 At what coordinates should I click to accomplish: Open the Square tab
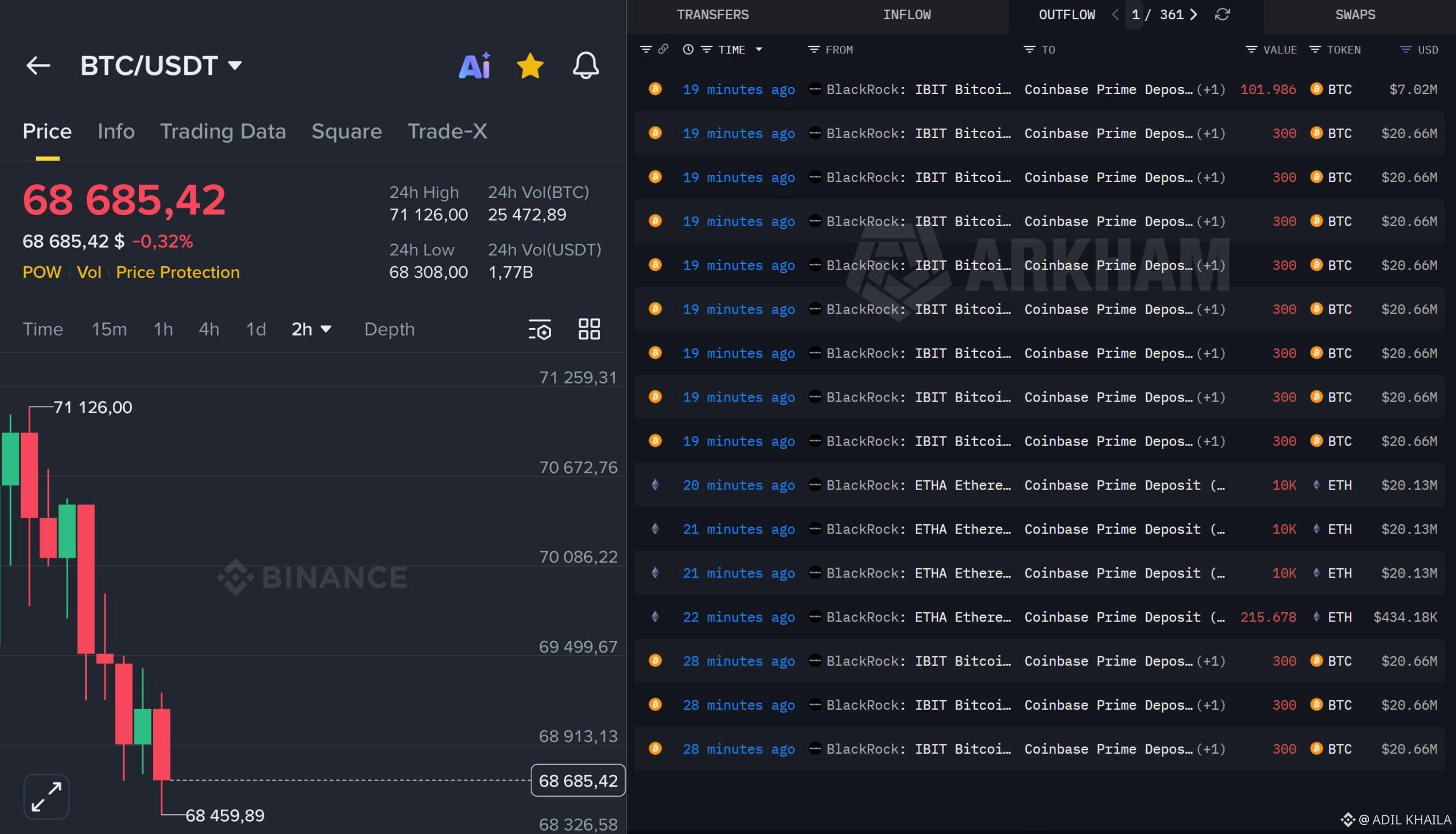(x=347, y=131)
